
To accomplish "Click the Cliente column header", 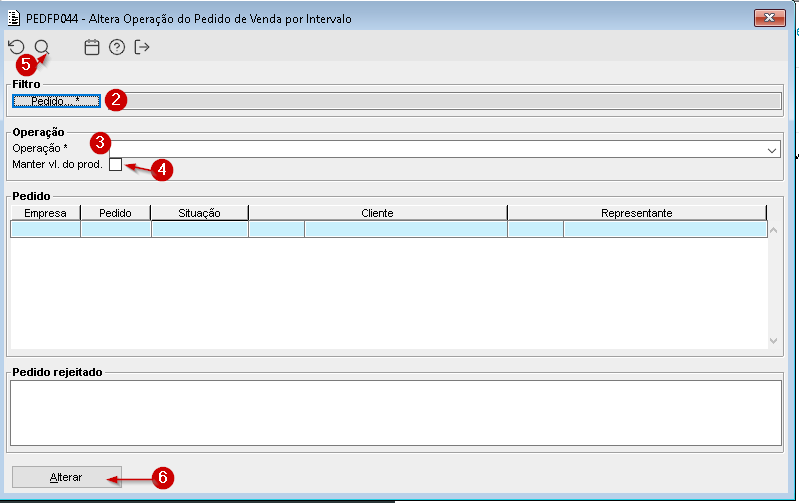I will (x=378, y=213).
